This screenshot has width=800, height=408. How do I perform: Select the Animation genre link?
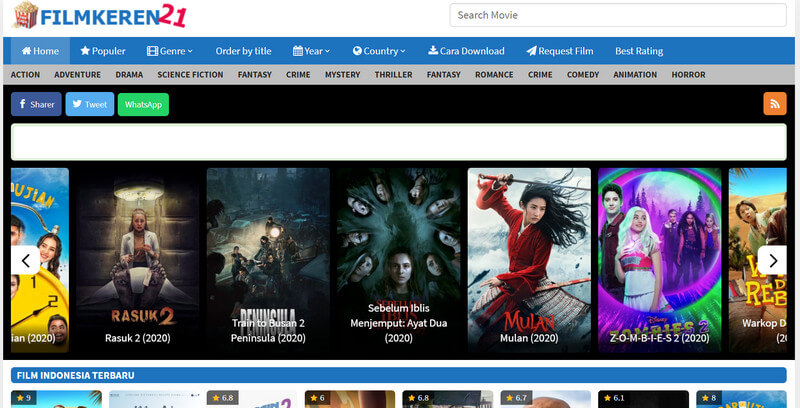point(635,75)
